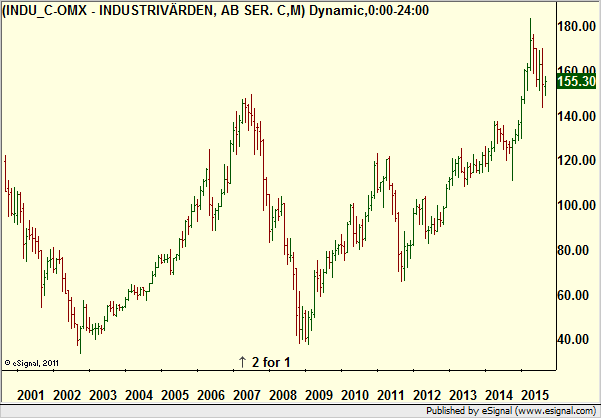Click the chart title INDU_C-OMX INDUSTRIVÄRDEN
The height and width of the screenshot is (418, 601).
coord(215,11)
